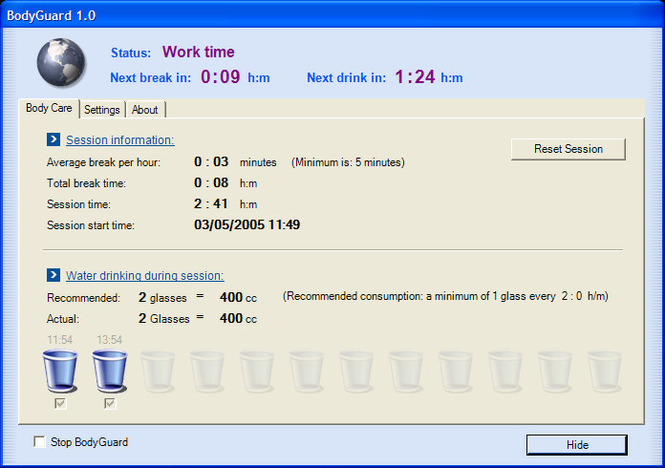
Task: Click the sixth glass icon in the row
Action: coord(306,371)
